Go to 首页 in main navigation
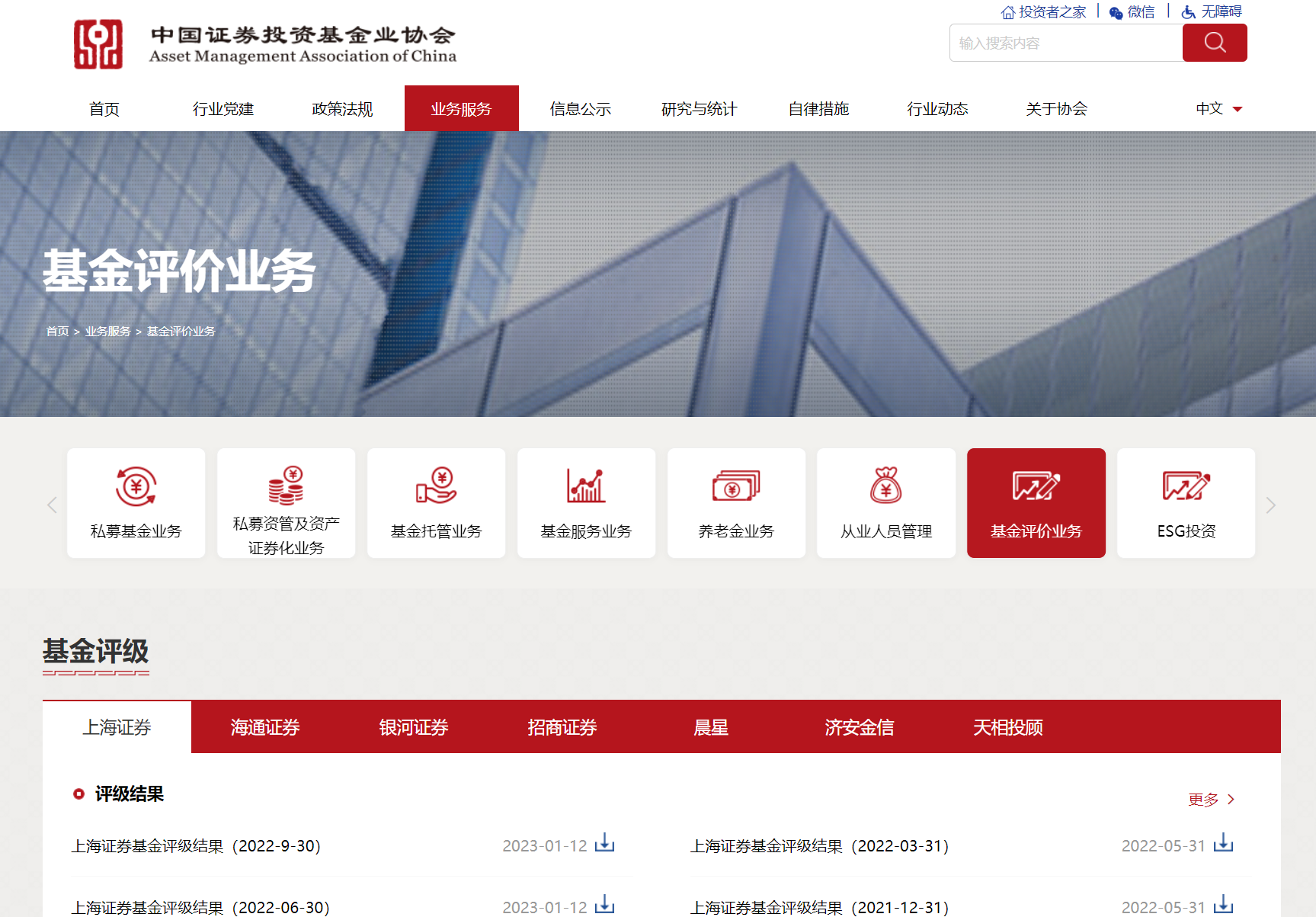This screenshot has height=917, width=1316. click(104, 109)
